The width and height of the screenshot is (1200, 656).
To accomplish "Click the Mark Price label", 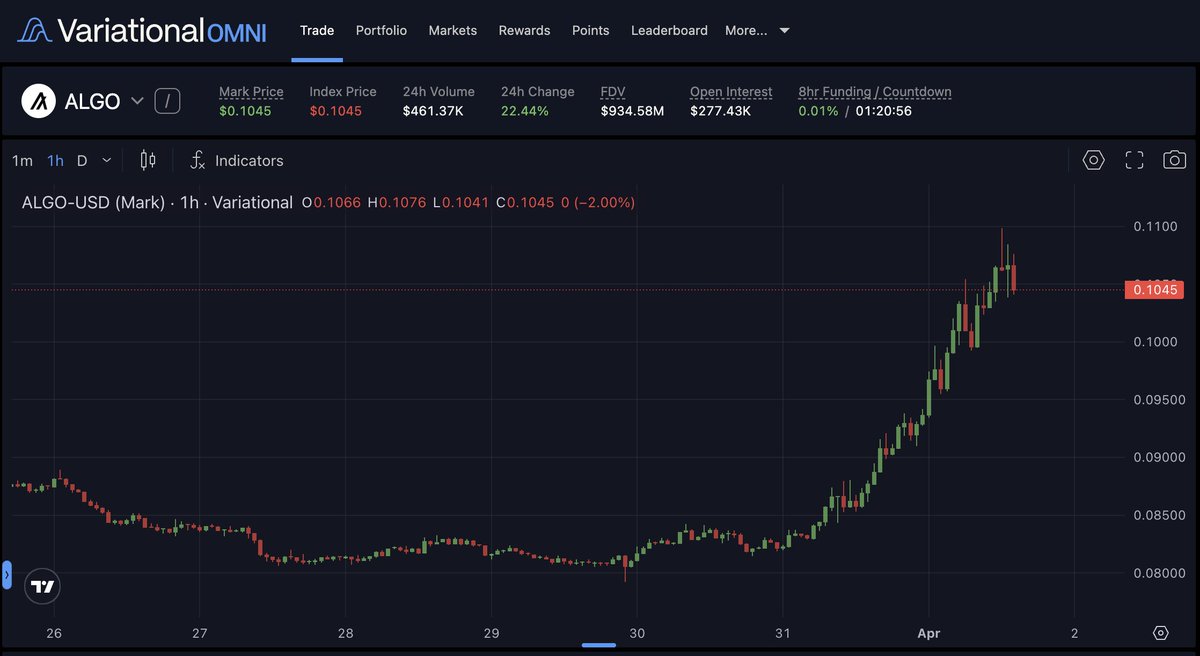I will pyautogui.click(x=251, y=92).
